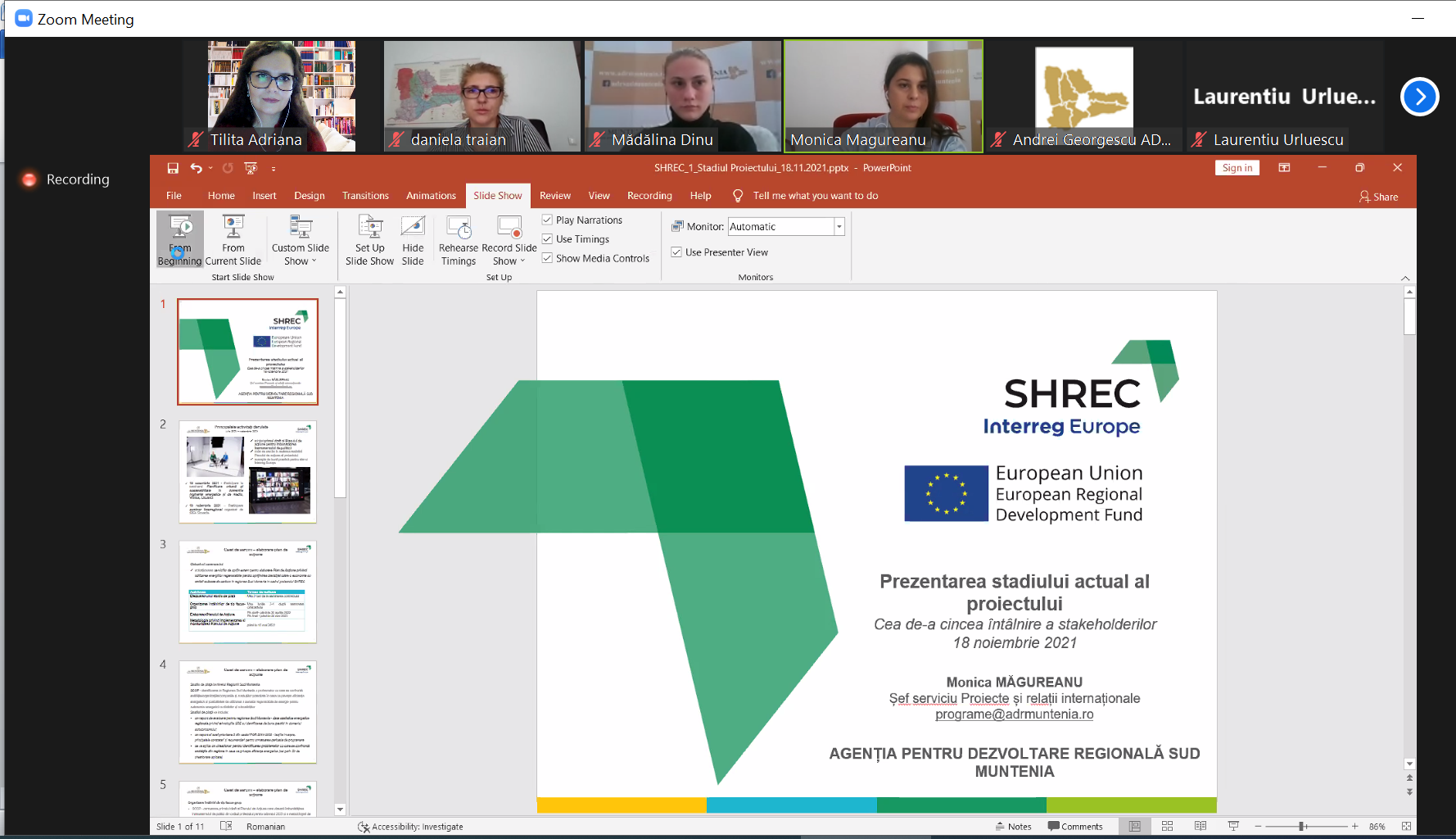Open Record Slide Show dropdown
Viewport: 1456px width, 839px height.
point(509,239)
